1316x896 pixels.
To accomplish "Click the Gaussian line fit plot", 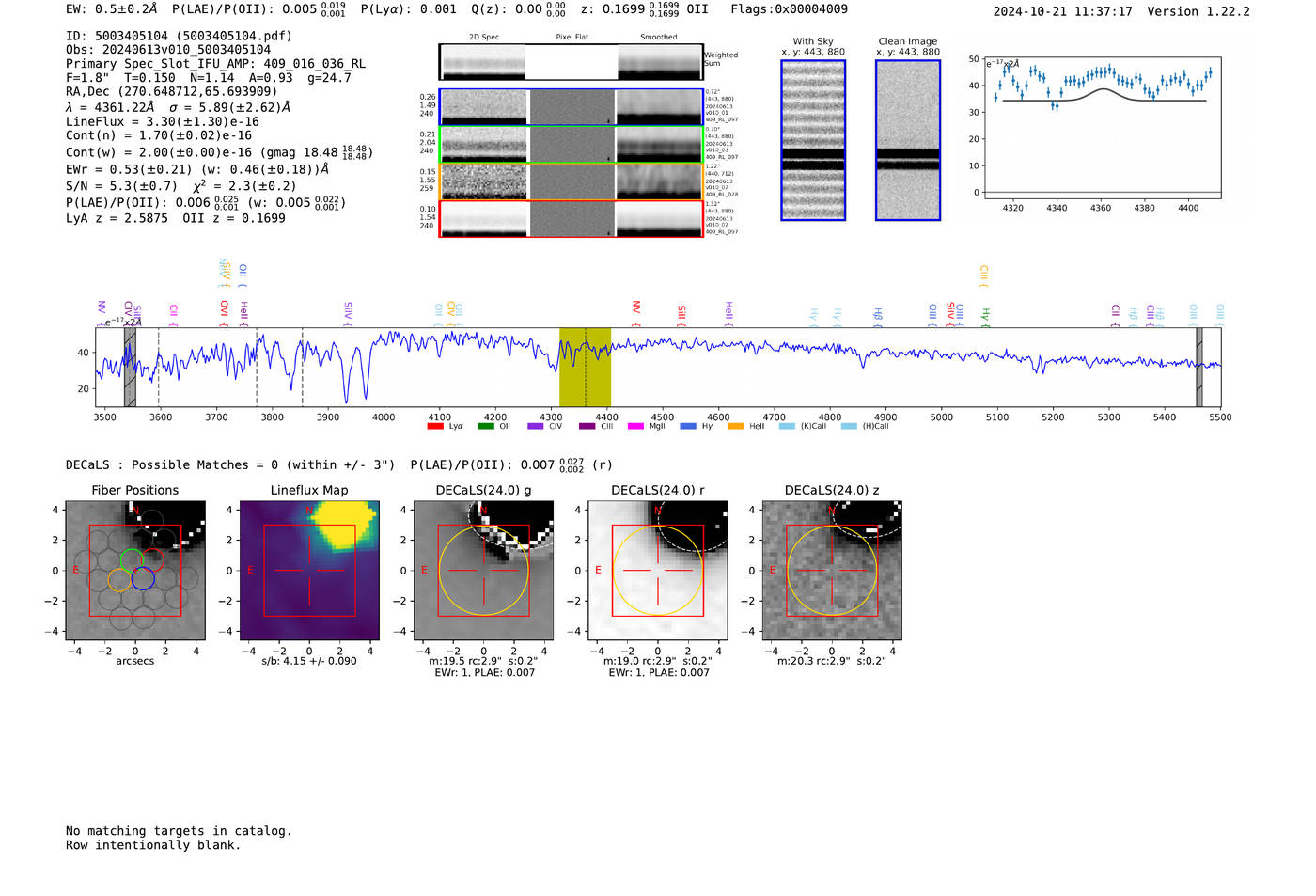I will [1101, 127].
